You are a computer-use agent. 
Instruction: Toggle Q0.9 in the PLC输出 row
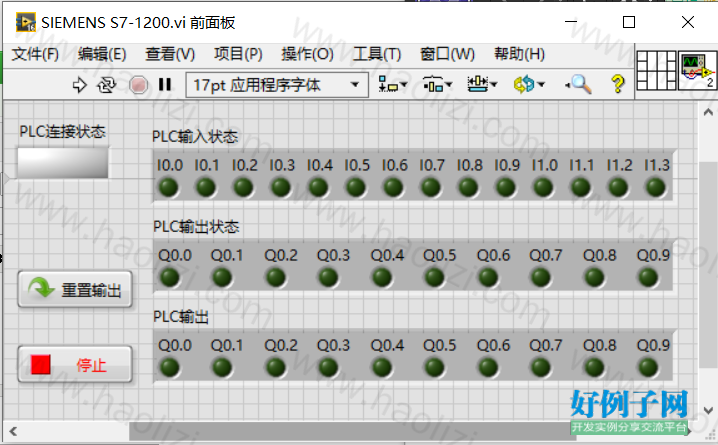(x=648, y=367)
